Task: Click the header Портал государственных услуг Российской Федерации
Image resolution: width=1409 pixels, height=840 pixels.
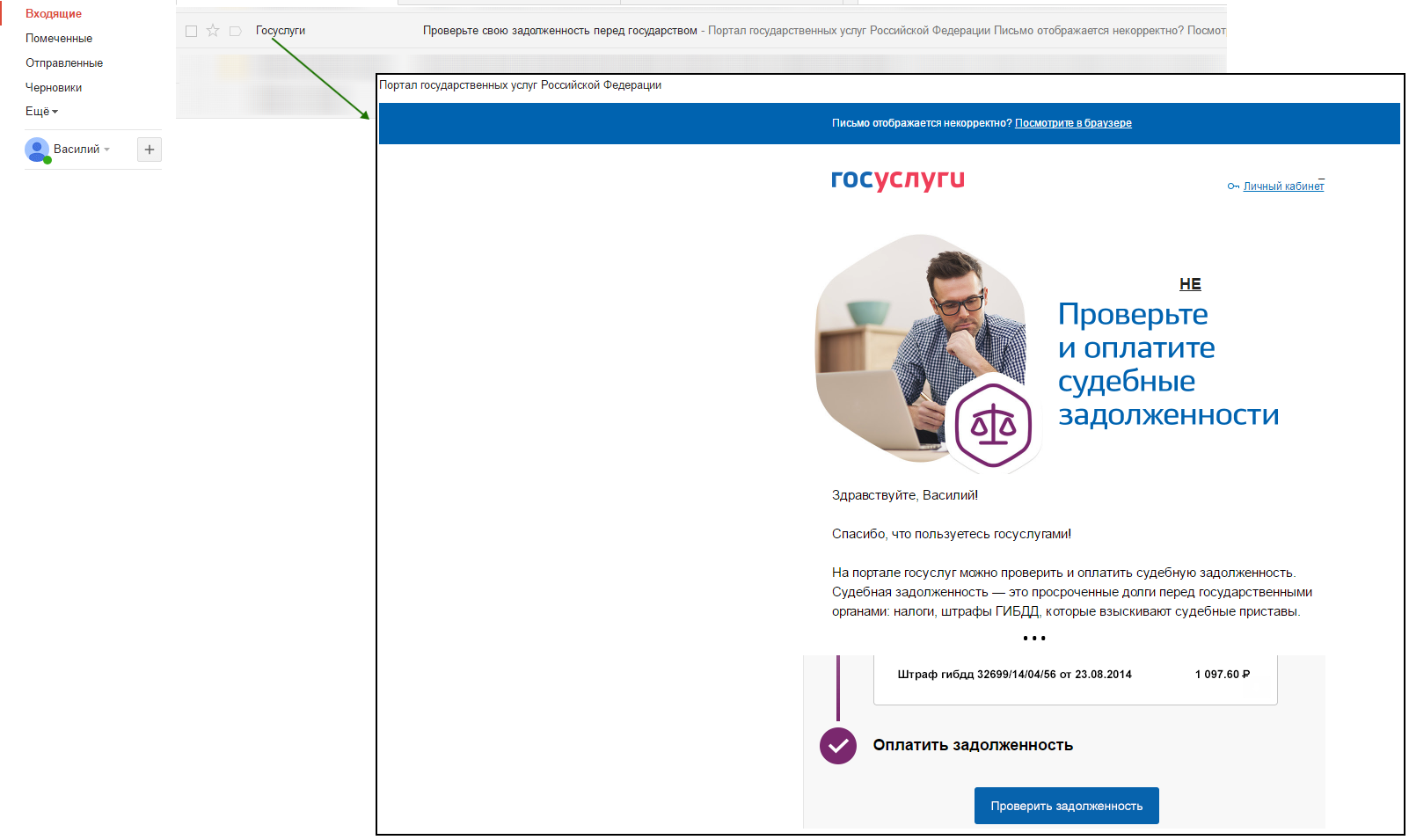Action: [521, 85]
